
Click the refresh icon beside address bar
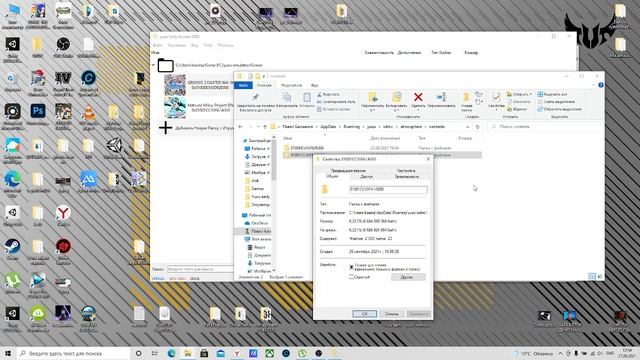pos(478,127)
